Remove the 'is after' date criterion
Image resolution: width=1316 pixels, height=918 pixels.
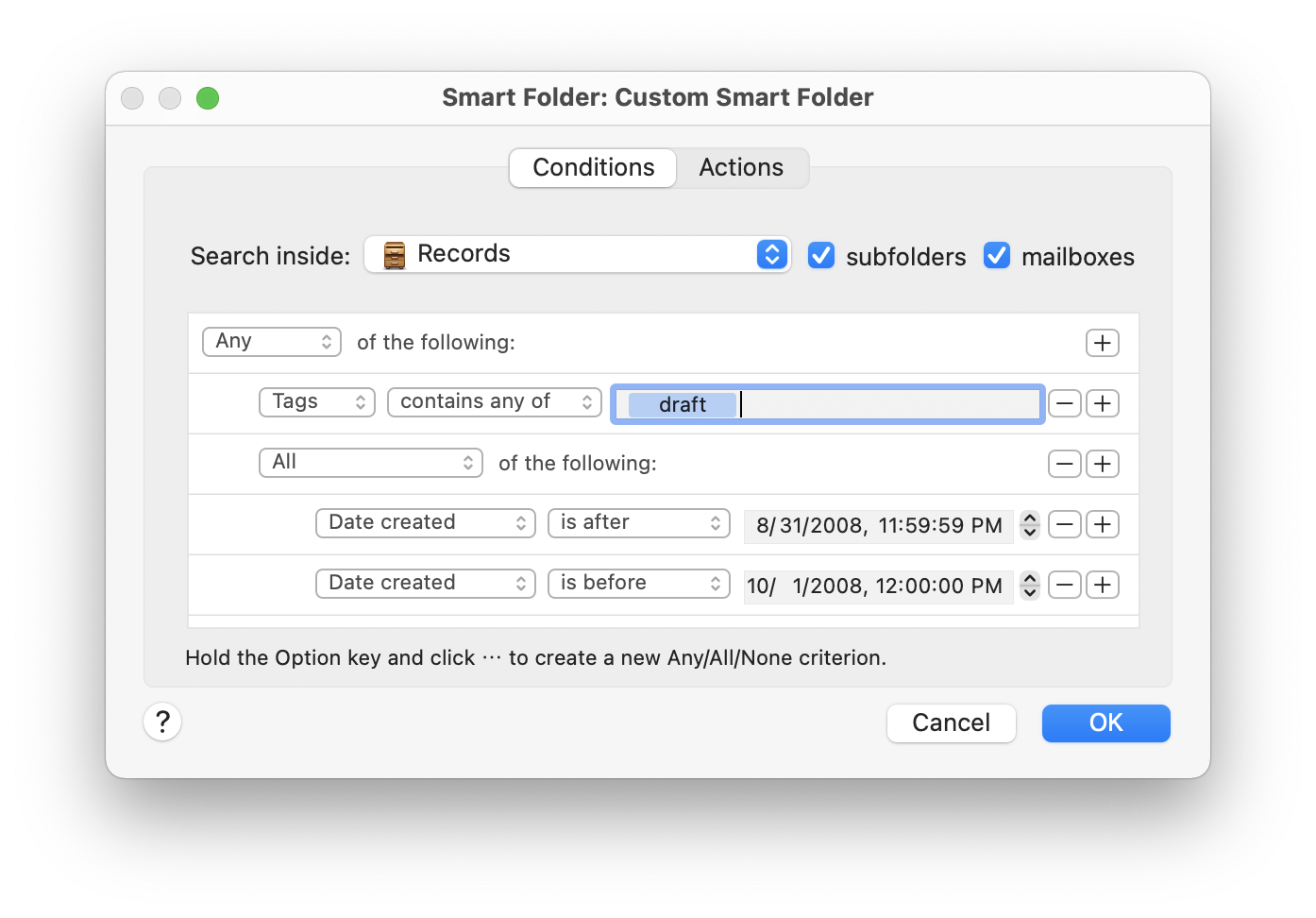[1065, 524]
